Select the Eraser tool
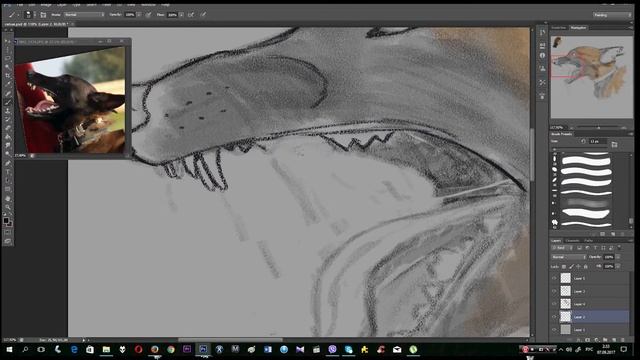640x360 pixels. 8,129
